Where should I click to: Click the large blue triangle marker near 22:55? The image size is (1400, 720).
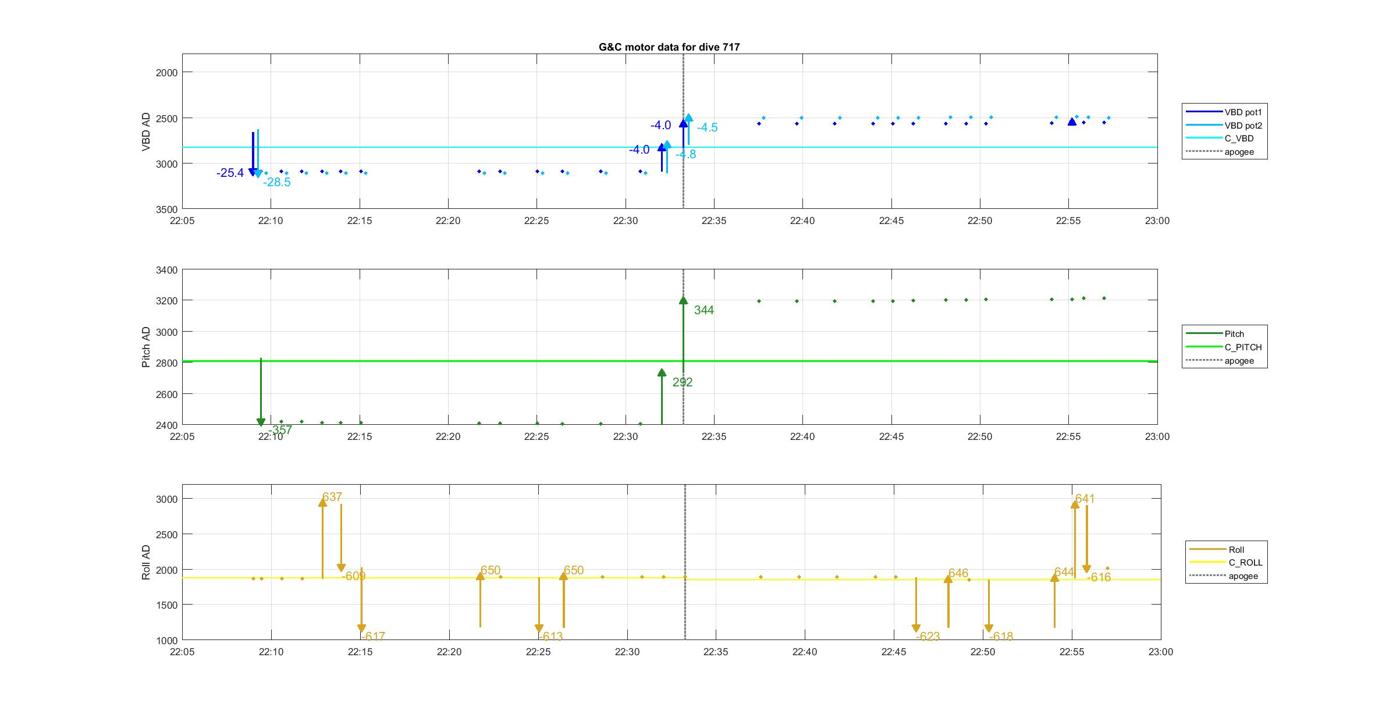point(1072,122)
